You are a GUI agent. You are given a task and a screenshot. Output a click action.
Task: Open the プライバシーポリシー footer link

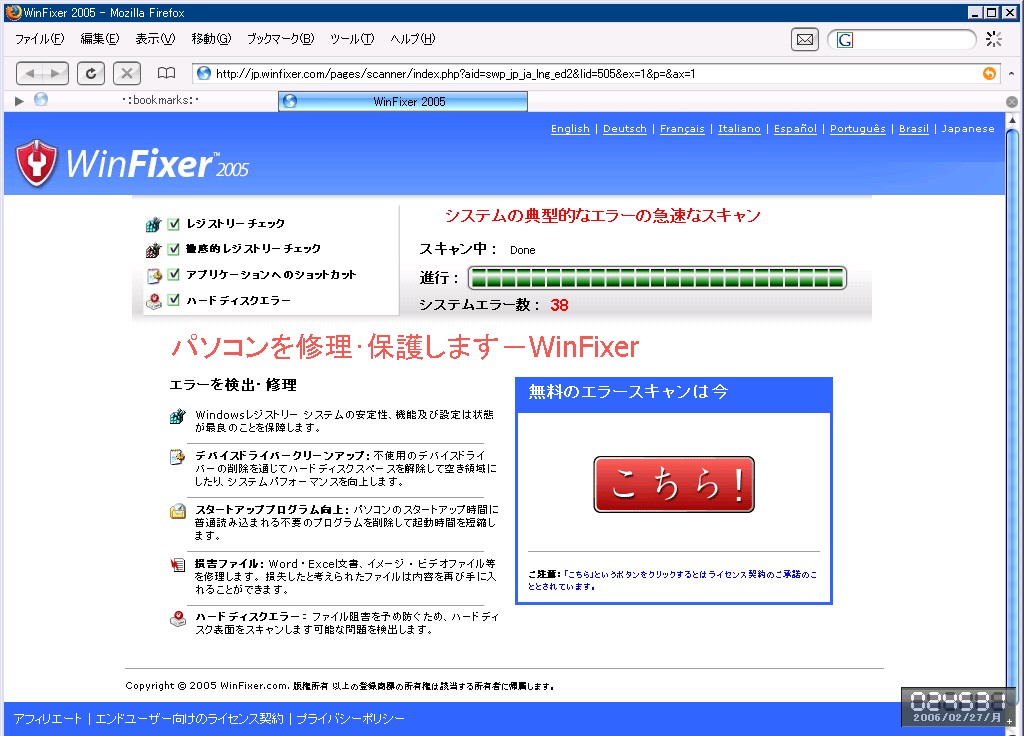pos(351,719)
